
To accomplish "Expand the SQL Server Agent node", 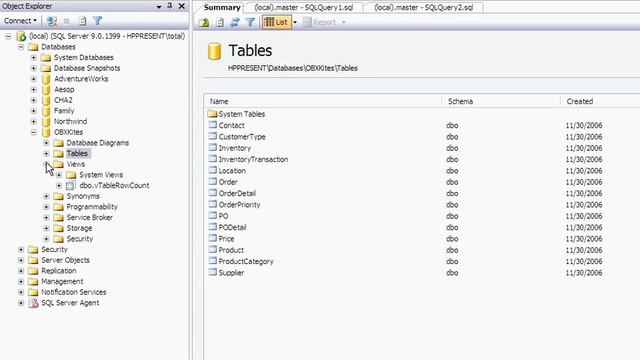I will (21, 303).
